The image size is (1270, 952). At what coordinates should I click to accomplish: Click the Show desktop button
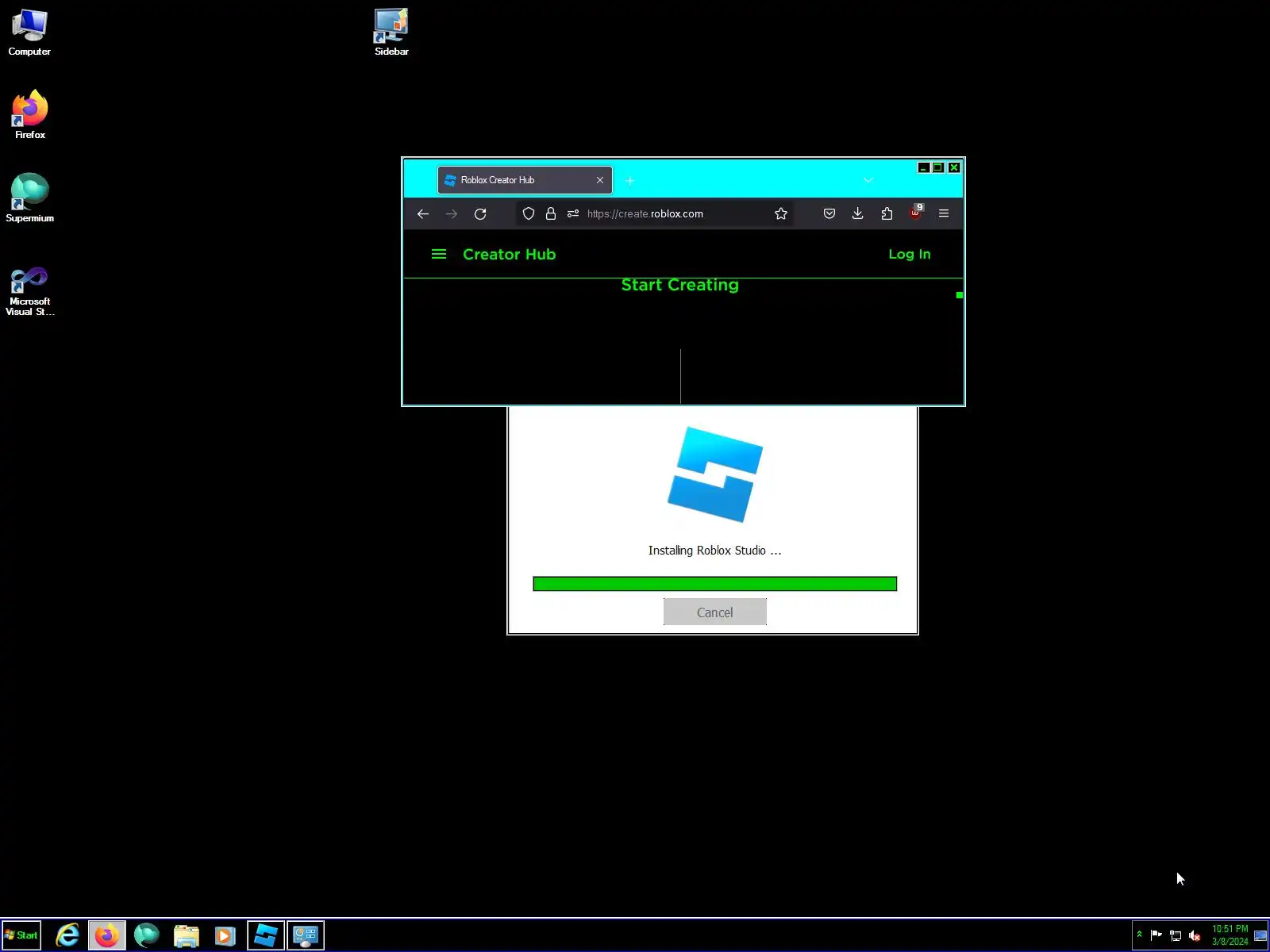tap(1260, 935)
